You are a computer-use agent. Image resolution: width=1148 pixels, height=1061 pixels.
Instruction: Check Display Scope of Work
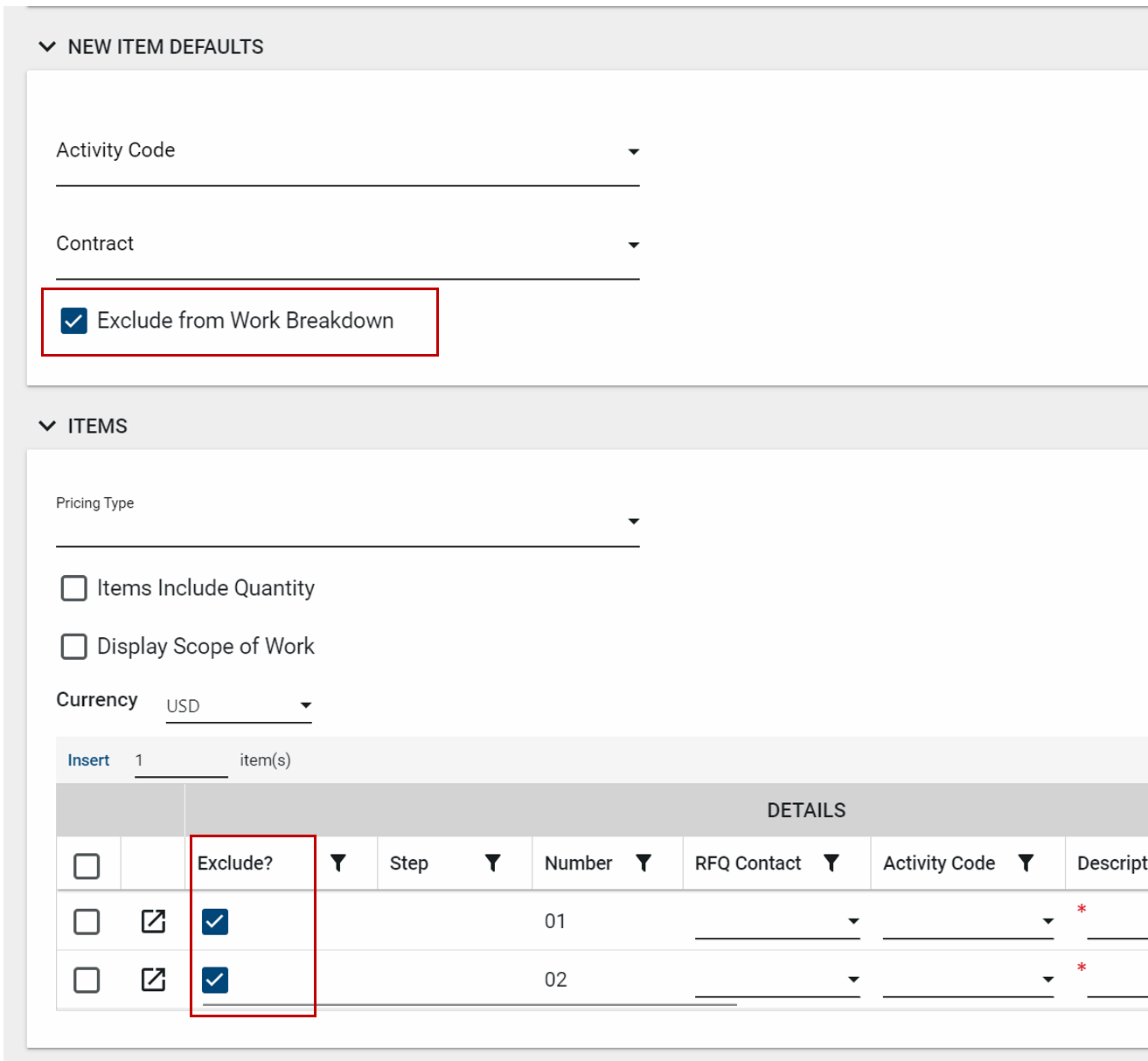74,647
